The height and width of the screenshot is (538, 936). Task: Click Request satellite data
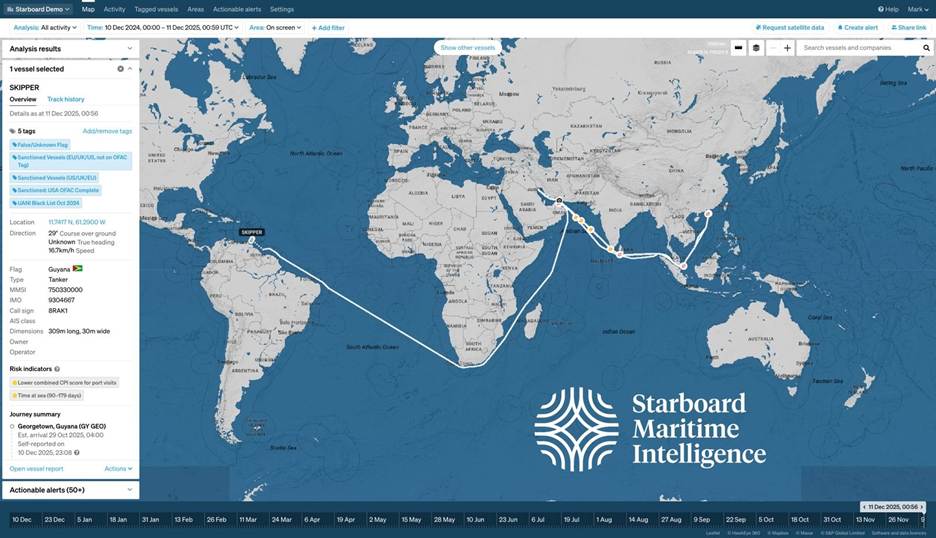[789, 27]
